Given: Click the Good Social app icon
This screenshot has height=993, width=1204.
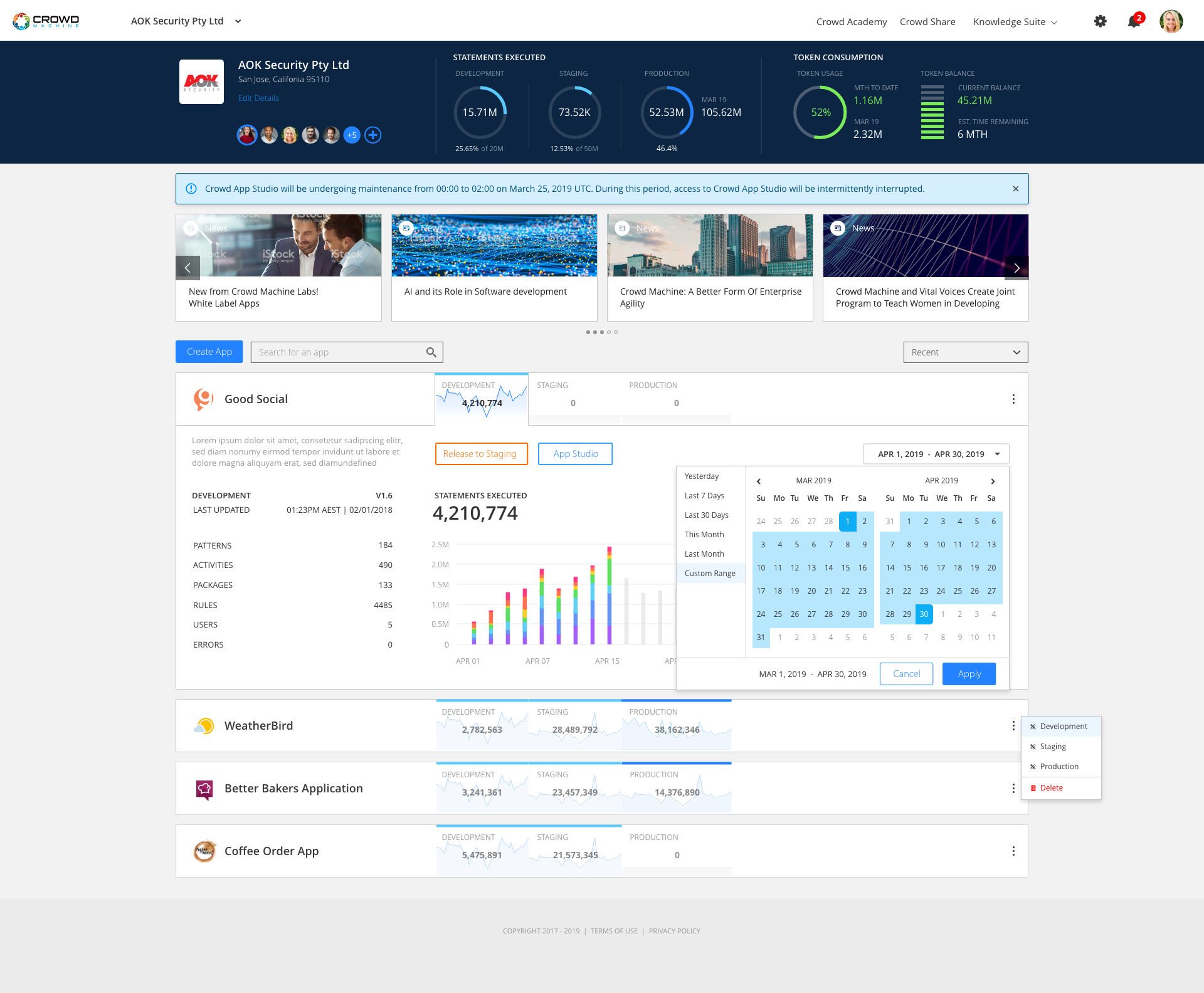Looking at the screenshot, I should 204,399.
